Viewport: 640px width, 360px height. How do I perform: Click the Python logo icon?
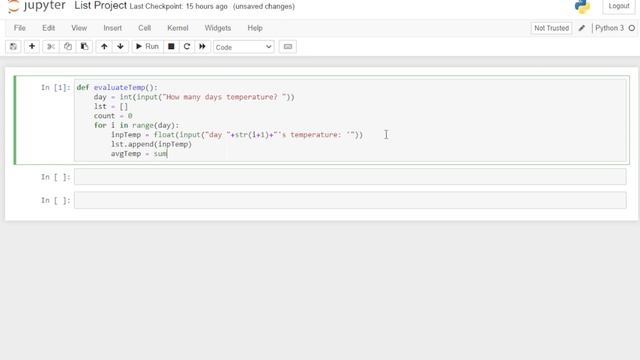(582, 6)
